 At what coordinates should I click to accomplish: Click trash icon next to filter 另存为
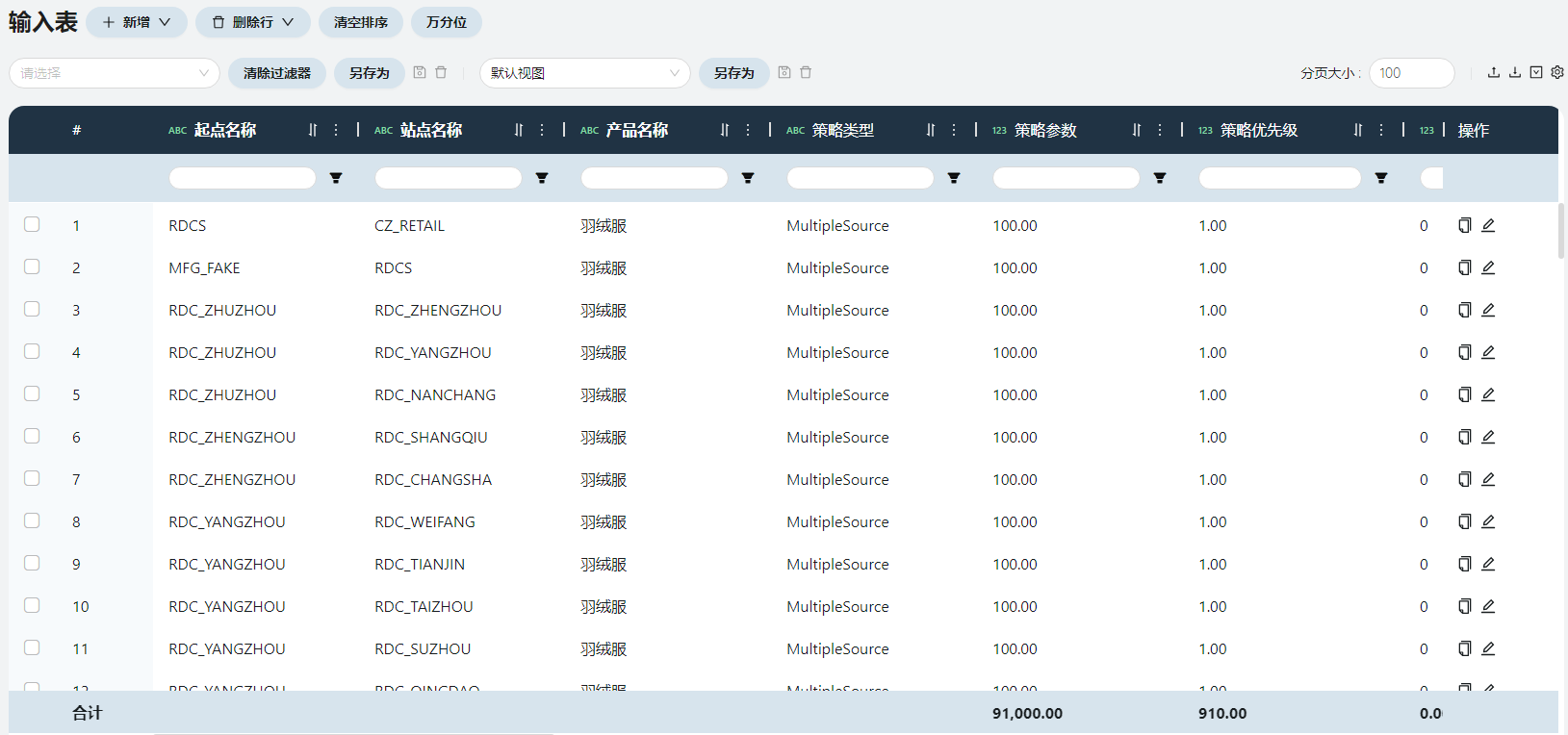tap(441, 72)
